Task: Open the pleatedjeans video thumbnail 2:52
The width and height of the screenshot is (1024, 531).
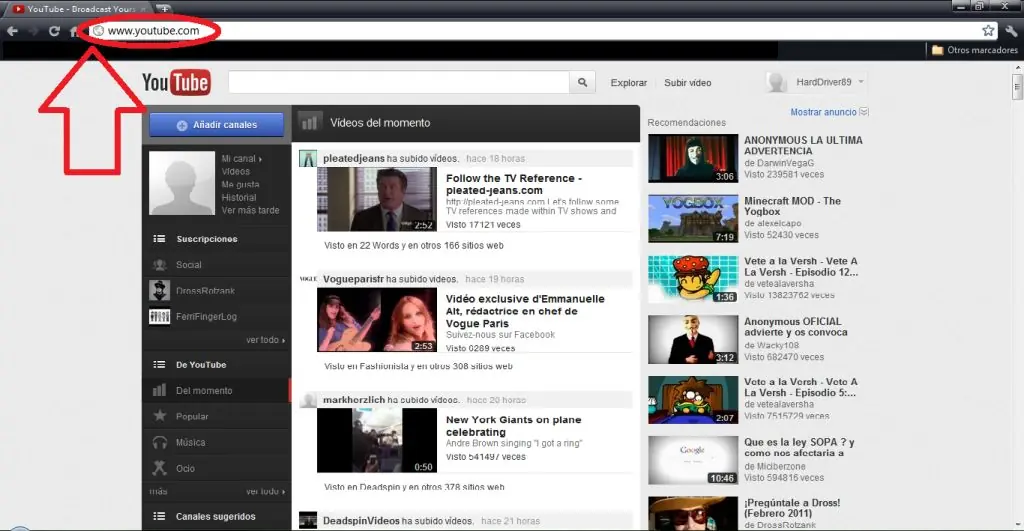Action: (377, 199)
